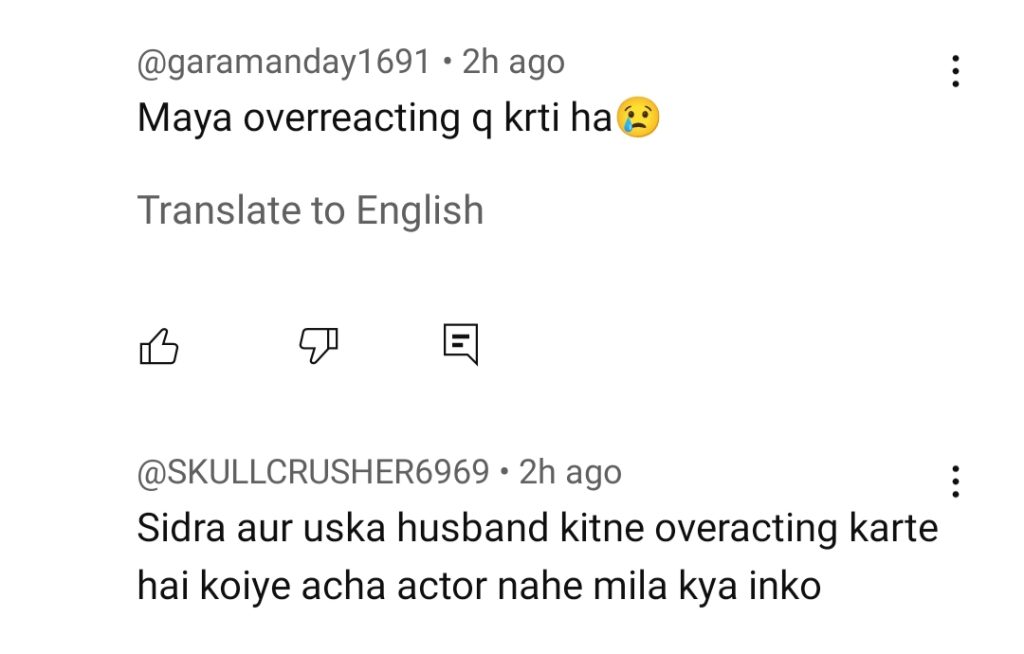
Task: Click the crying face emoji
Action: pos(638,119)
